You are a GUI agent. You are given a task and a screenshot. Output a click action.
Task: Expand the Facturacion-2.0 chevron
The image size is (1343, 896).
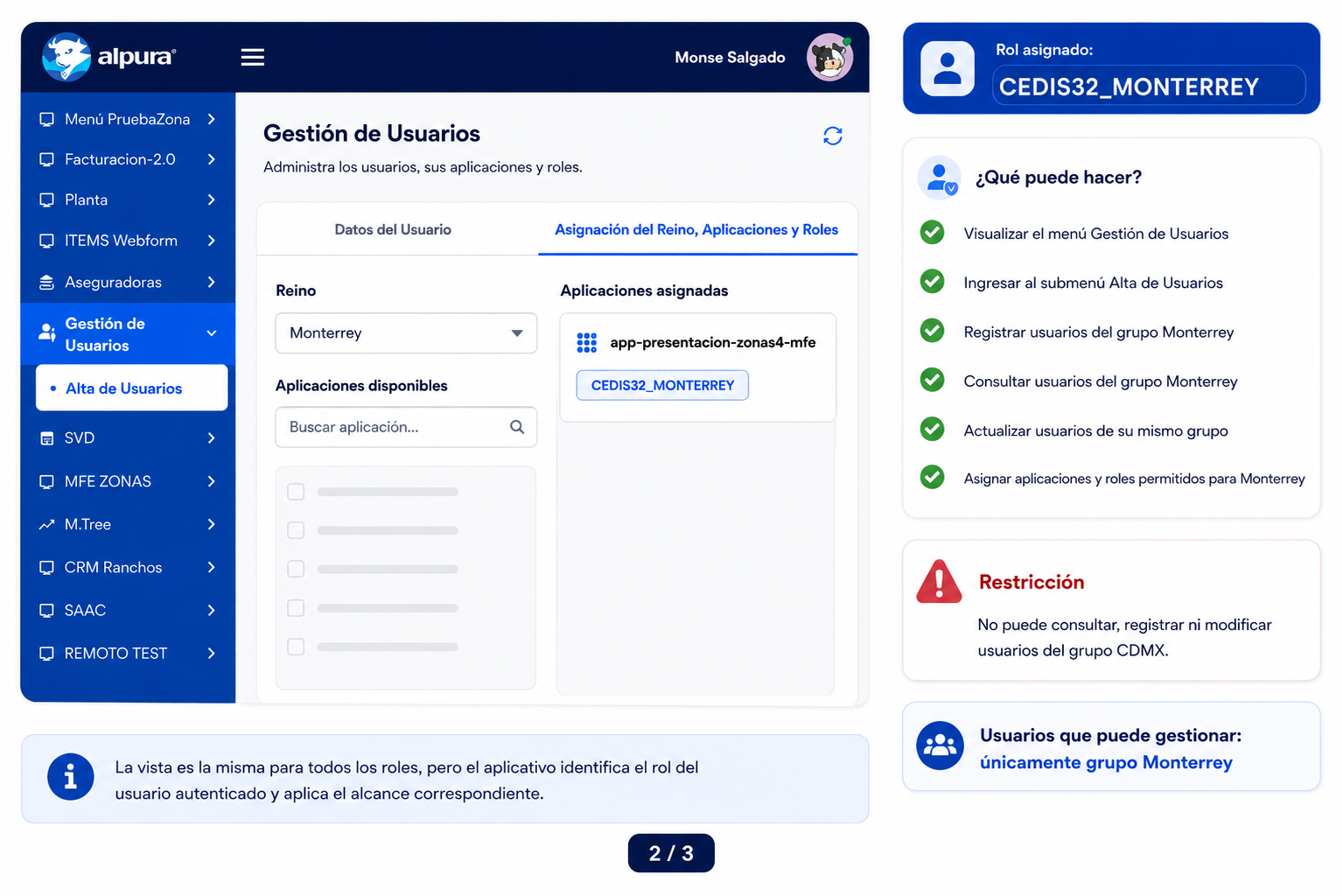pos(212,159)
